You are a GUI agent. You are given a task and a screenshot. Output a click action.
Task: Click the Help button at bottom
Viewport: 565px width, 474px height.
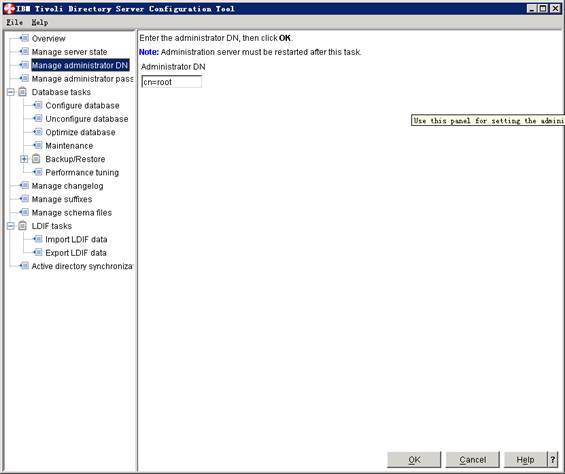coord(525,460)
